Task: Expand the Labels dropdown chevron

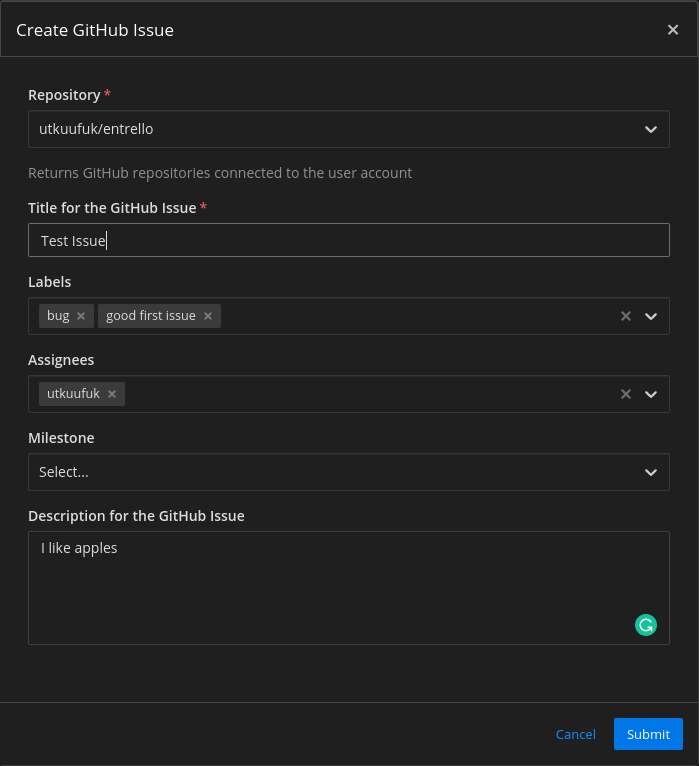Action: point(651,317)
